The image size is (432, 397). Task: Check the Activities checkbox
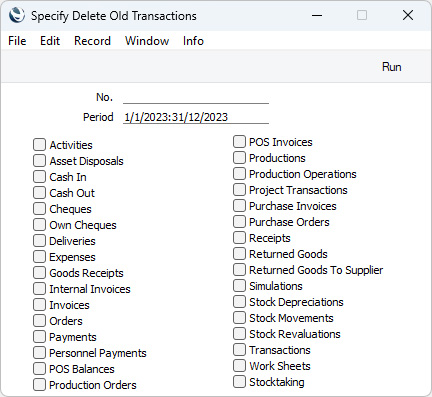pyautogui.click(x=39, y=145)
